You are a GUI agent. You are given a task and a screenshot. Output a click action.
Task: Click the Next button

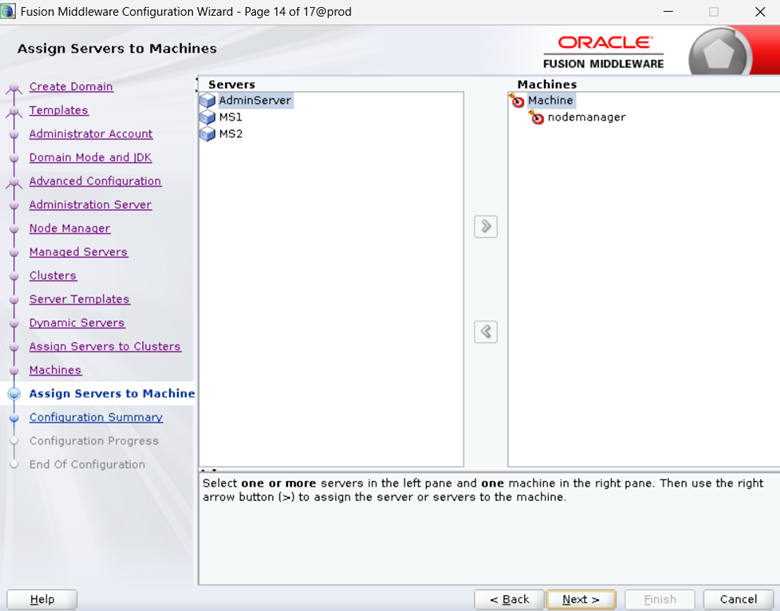(581, 600)
